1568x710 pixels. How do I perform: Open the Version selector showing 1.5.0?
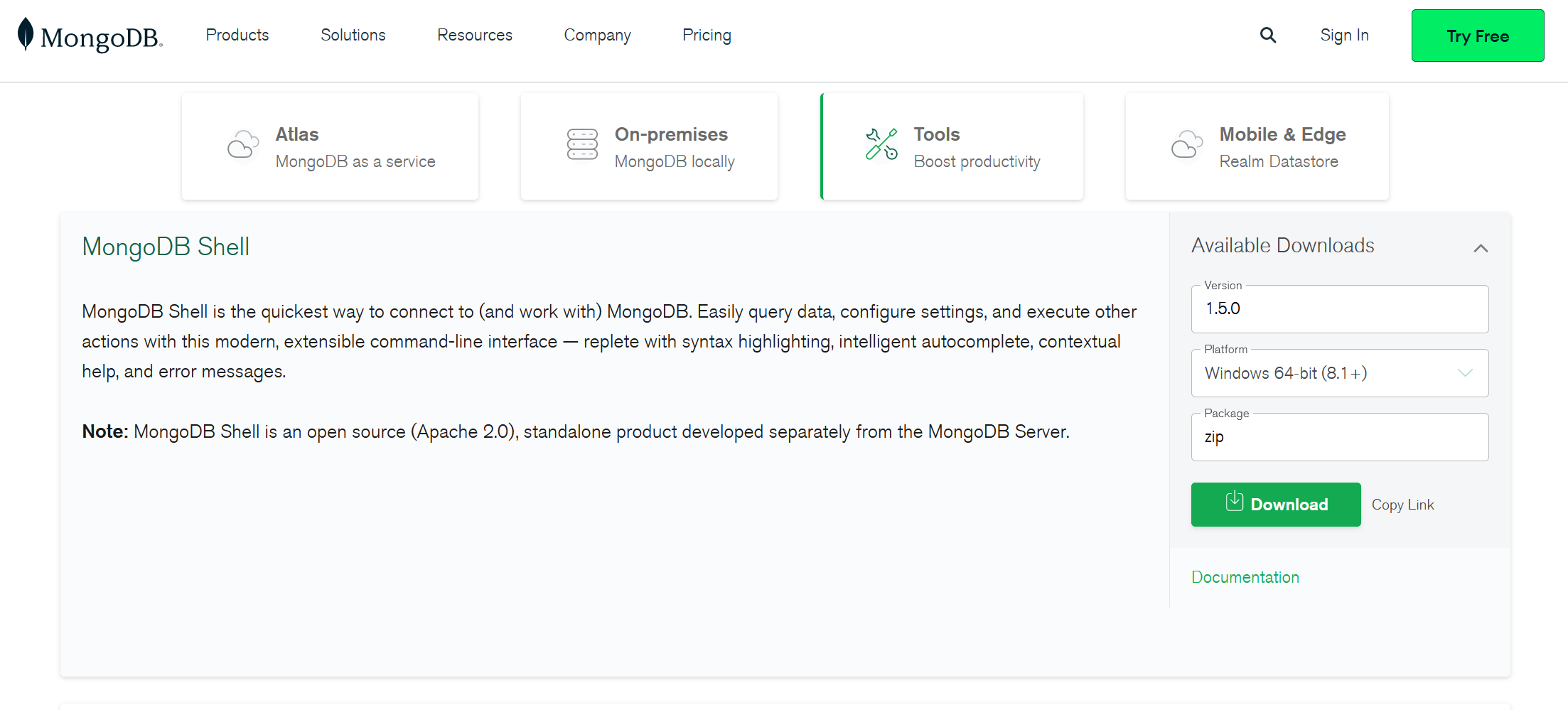pos(1339,308)
